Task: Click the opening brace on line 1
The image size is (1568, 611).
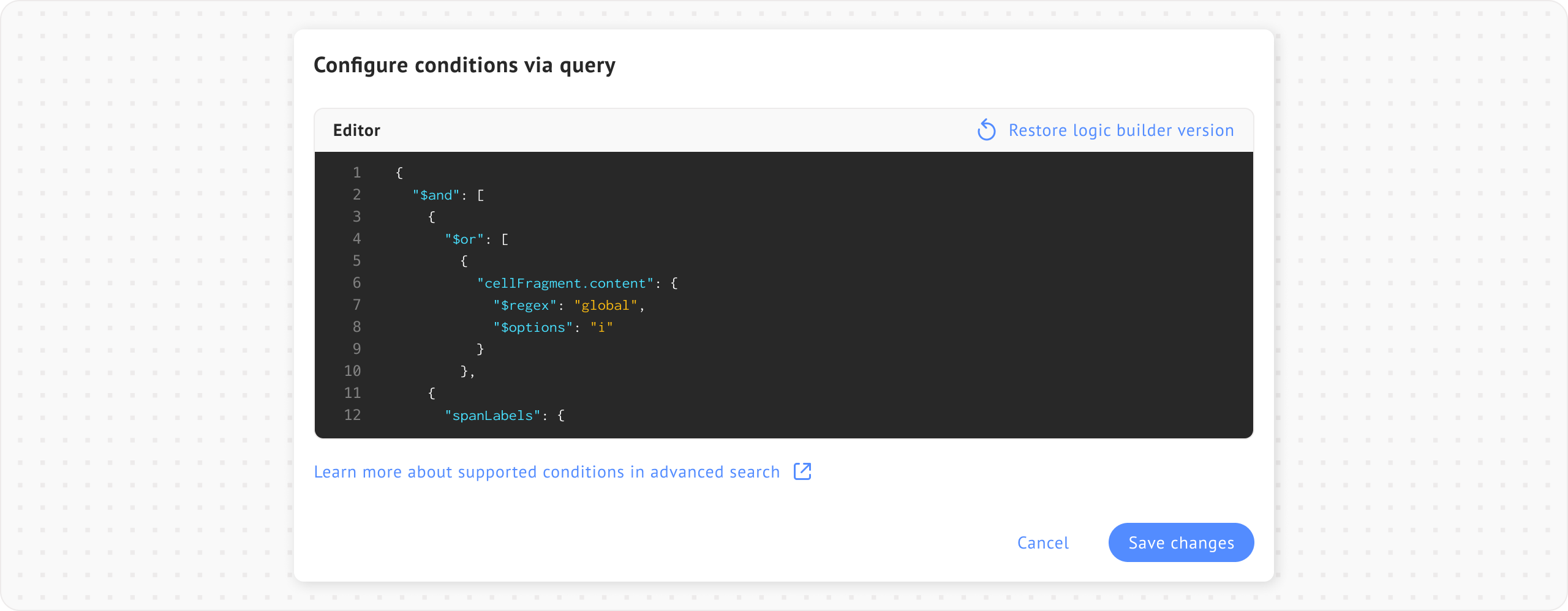Action: [x=399, y=173]
